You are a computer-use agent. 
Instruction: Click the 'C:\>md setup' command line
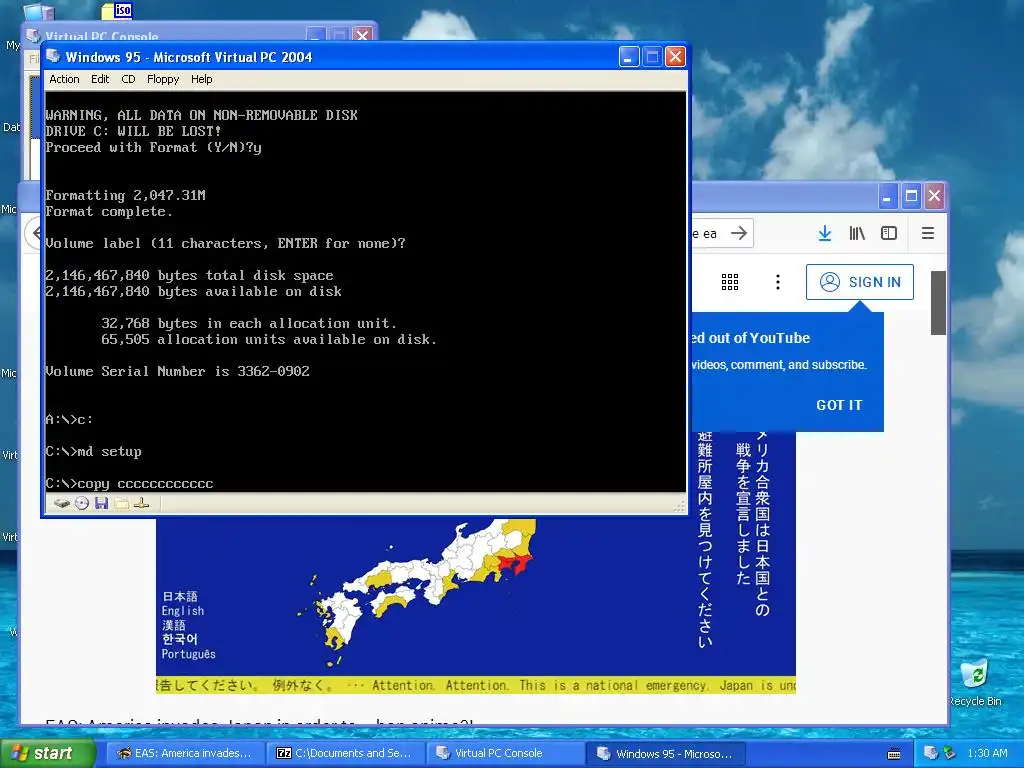(93, 451)
